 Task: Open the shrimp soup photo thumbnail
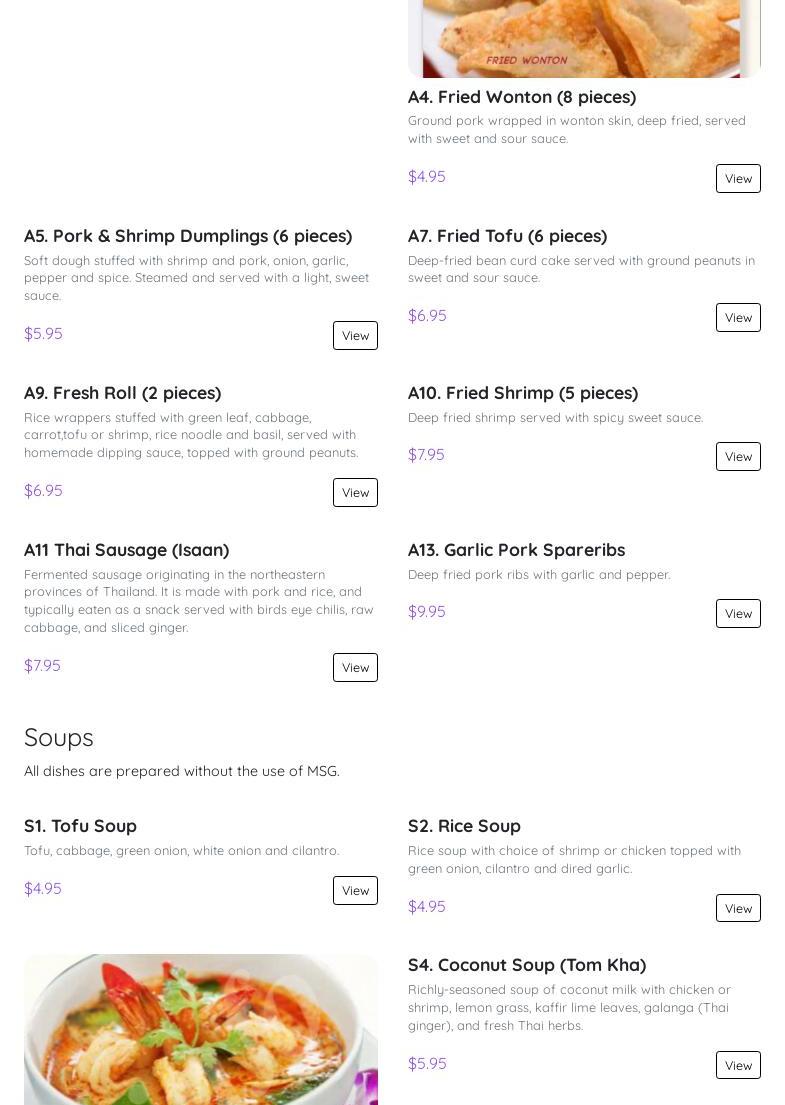click(x=200, y=1030)
